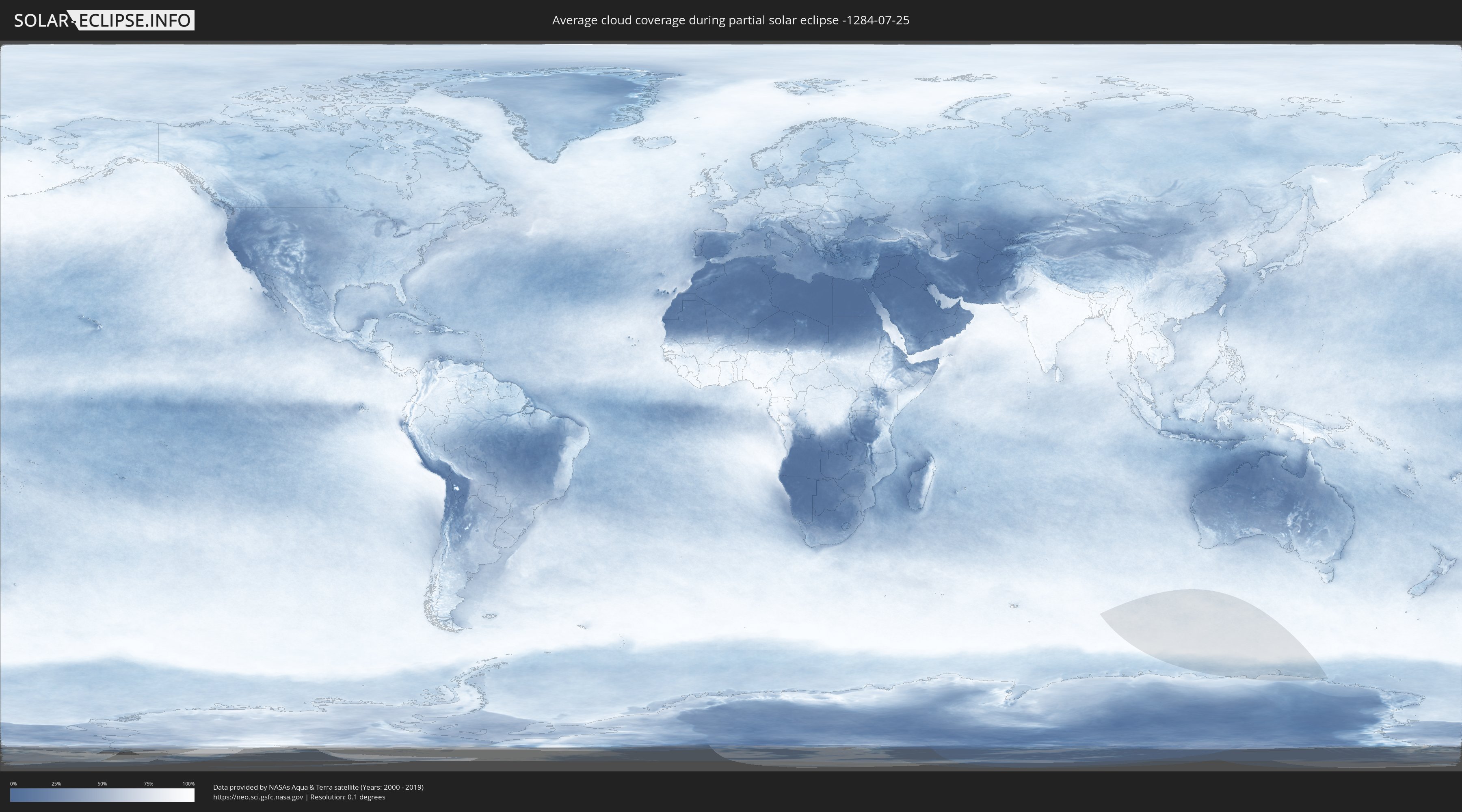Click the NASA Aqua & Terra data credit
This screenshot has width=1462, height=812.
pyautogui.click(x=318, y=787)
